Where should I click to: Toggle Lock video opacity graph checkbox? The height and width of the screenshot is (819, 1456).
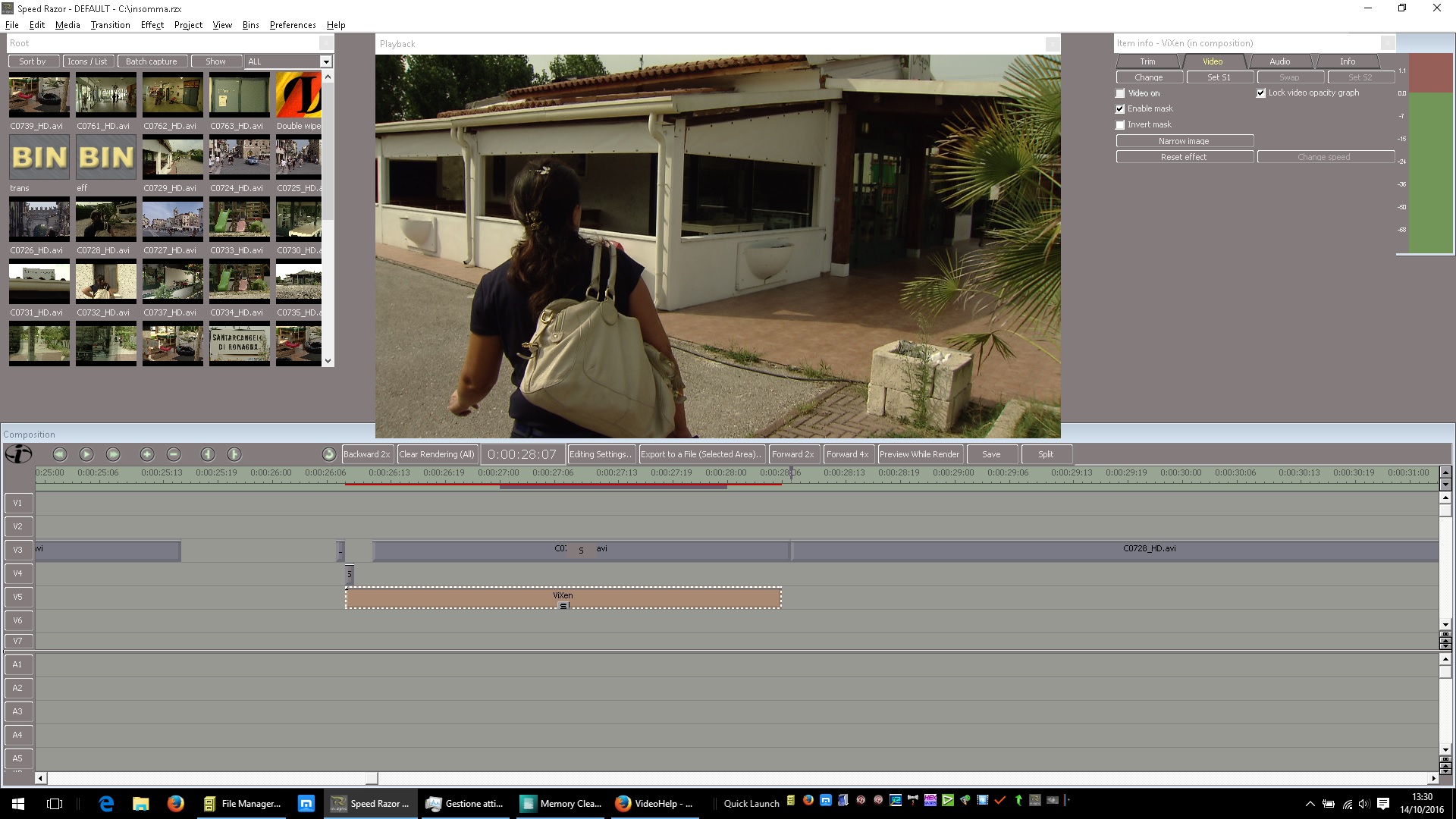[1261, 93]
